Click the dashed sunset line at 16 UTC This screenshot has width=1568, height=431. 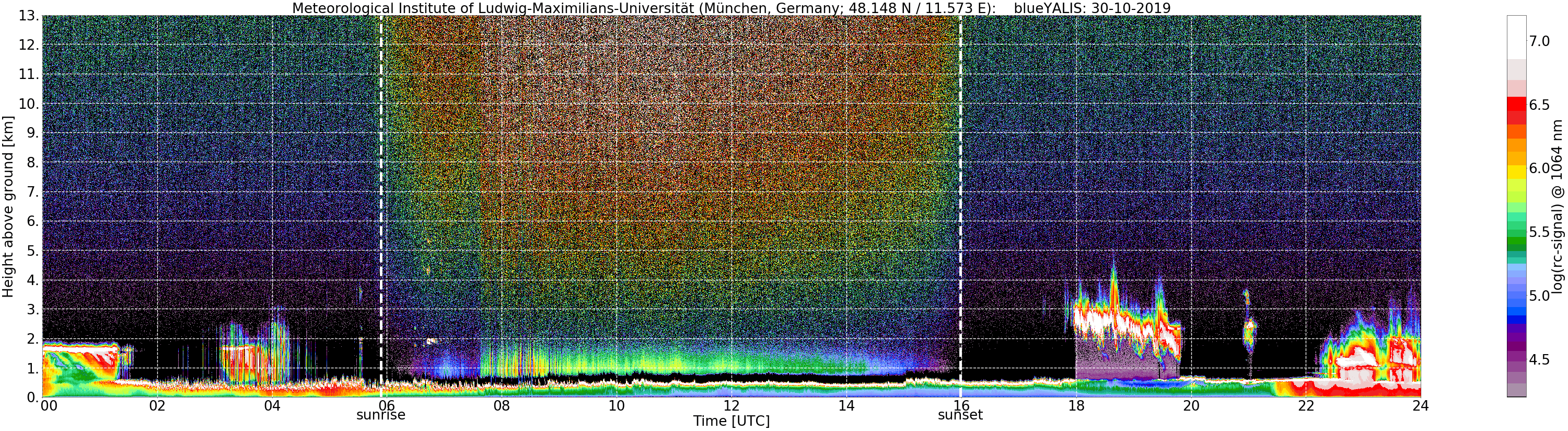(x=960, y=206)
